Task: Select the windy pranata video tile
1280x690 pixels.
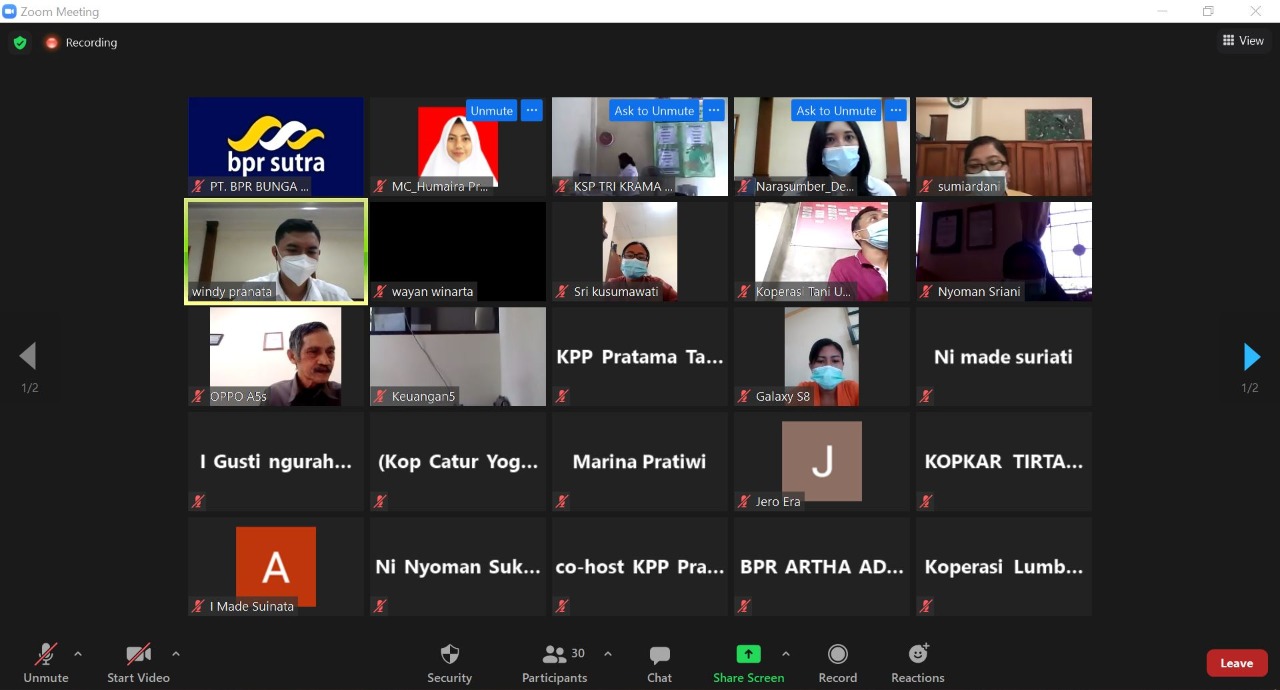Action: [276, 251]
